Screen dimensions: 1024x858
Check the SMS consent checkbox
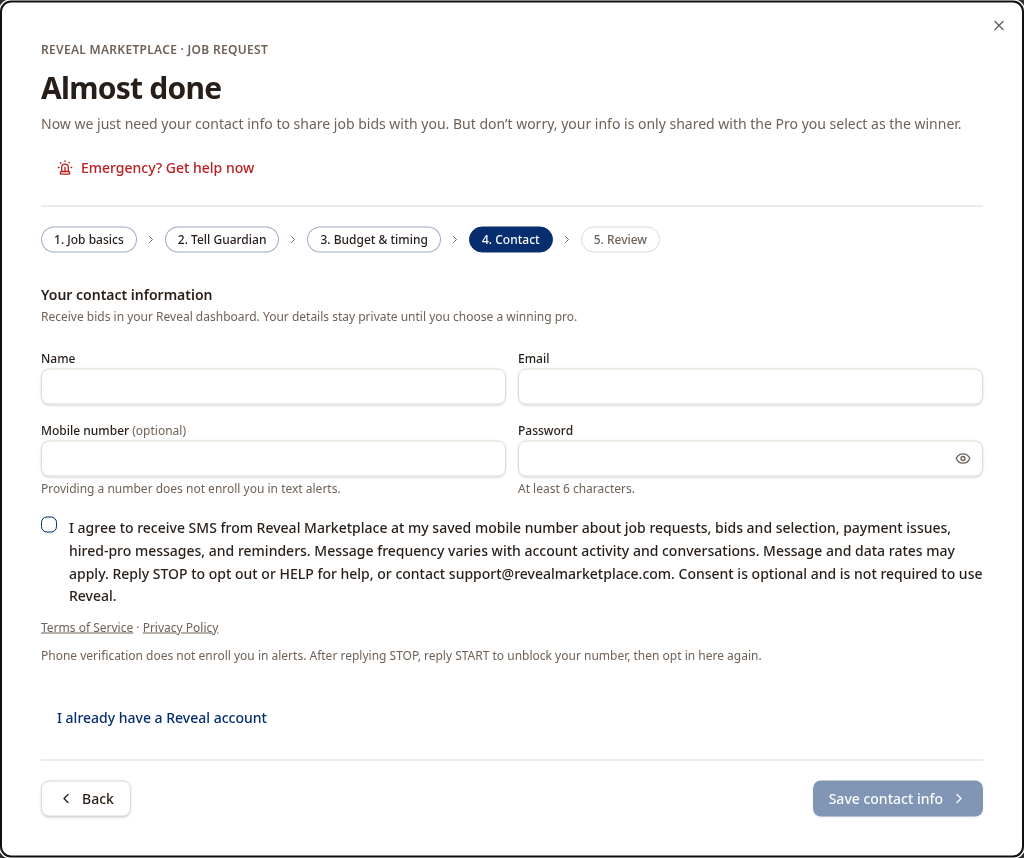[x=49, y=525]
